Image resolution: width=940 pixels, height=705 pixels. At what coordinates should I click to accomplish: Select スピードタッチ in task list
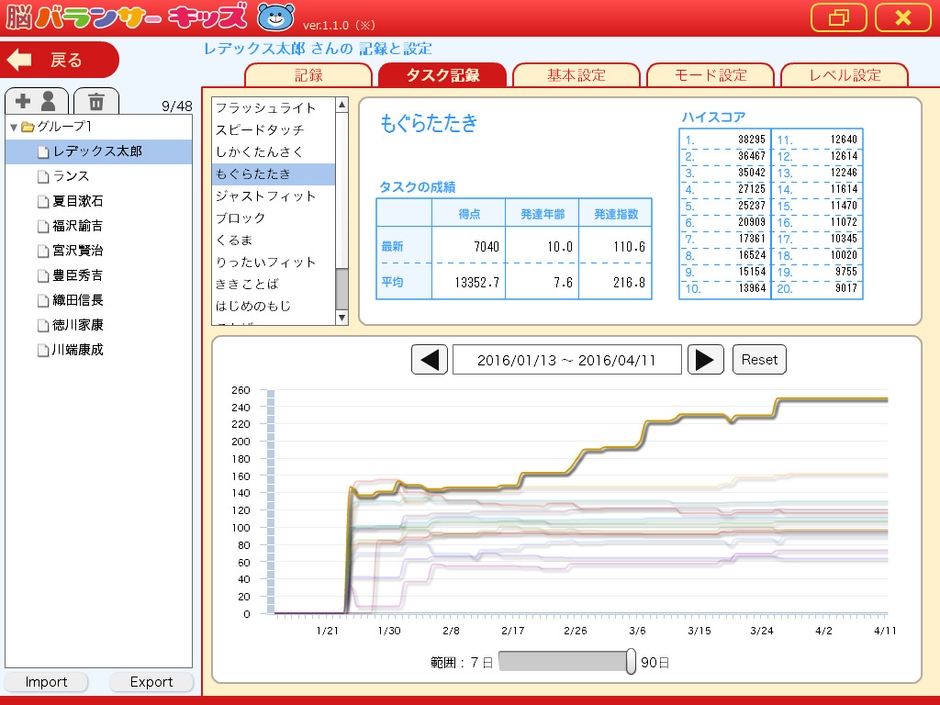coord(260,130)
